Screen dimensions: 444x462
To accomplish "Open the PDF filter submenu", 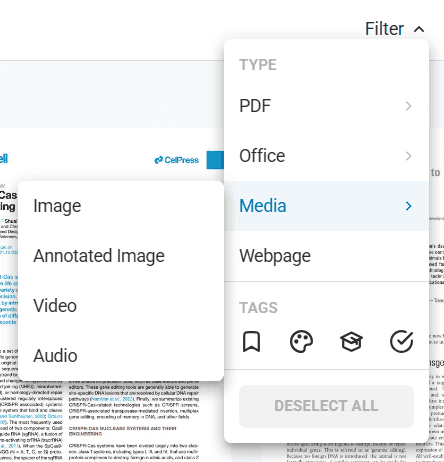I will 326,106.
